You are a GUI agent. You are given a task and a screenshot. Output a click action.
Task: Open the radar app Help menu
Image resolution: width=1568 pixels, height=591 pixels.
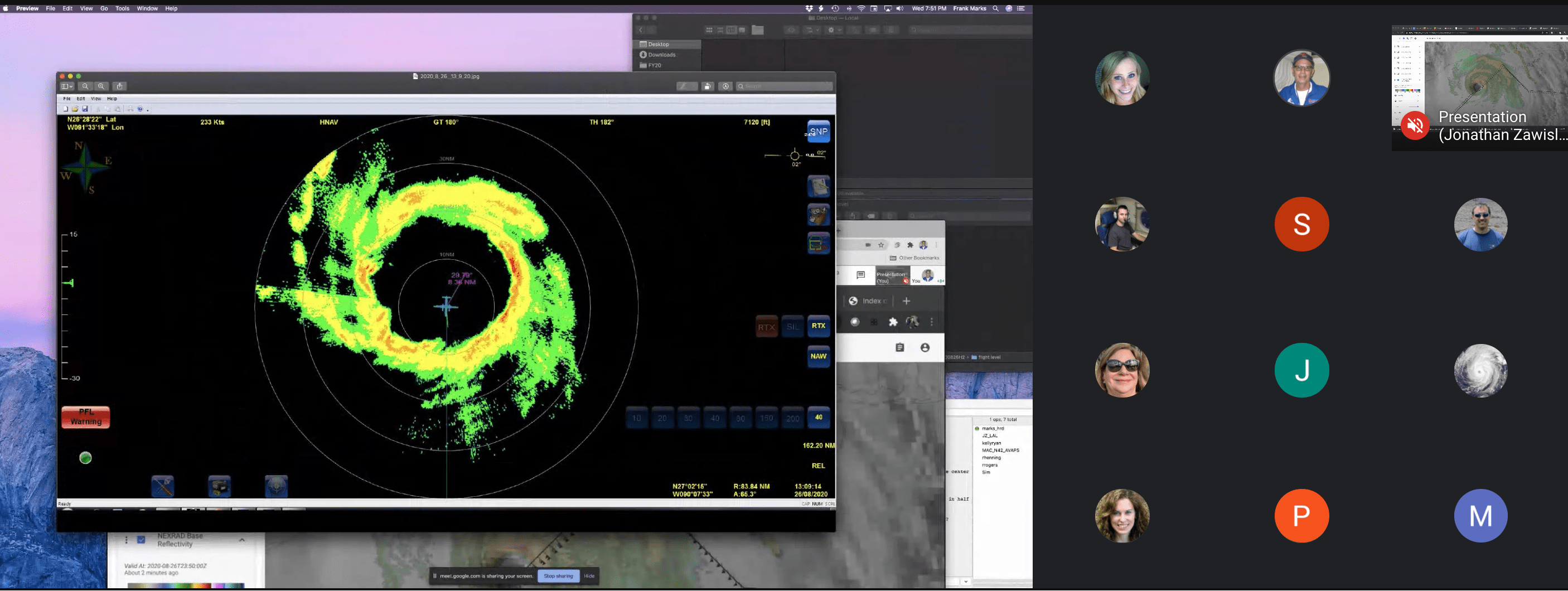112,99
